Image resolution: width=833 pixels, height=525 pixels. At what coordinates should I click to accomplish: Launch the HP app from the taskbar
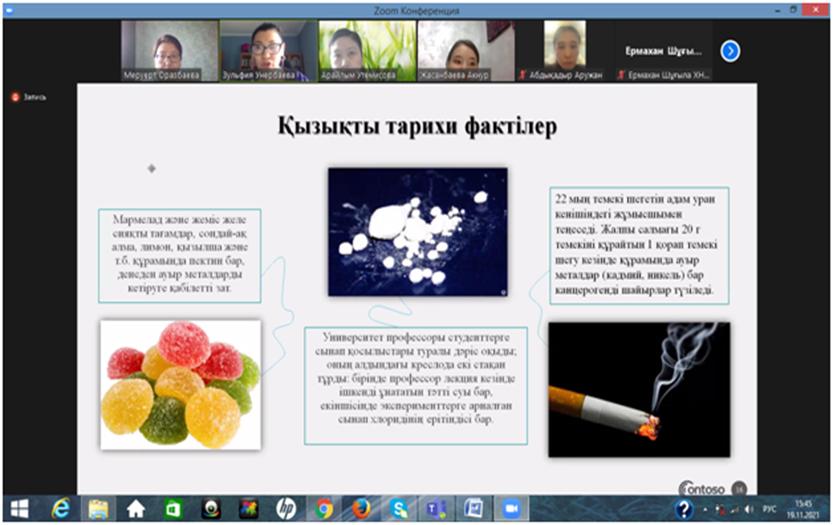click(286, 508)
